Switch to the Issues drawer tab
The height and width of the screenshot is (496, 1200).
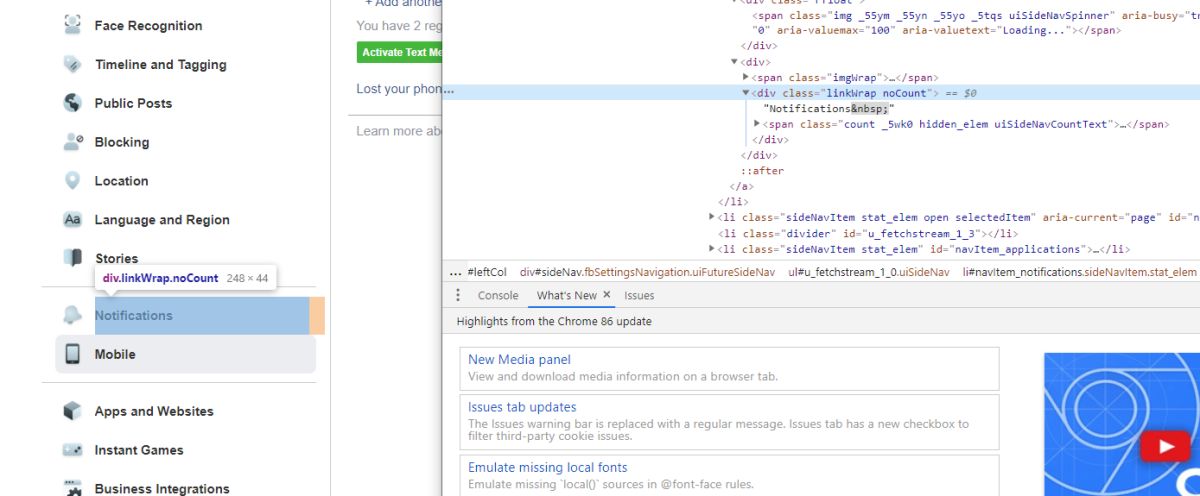click(x=639, y=295)
